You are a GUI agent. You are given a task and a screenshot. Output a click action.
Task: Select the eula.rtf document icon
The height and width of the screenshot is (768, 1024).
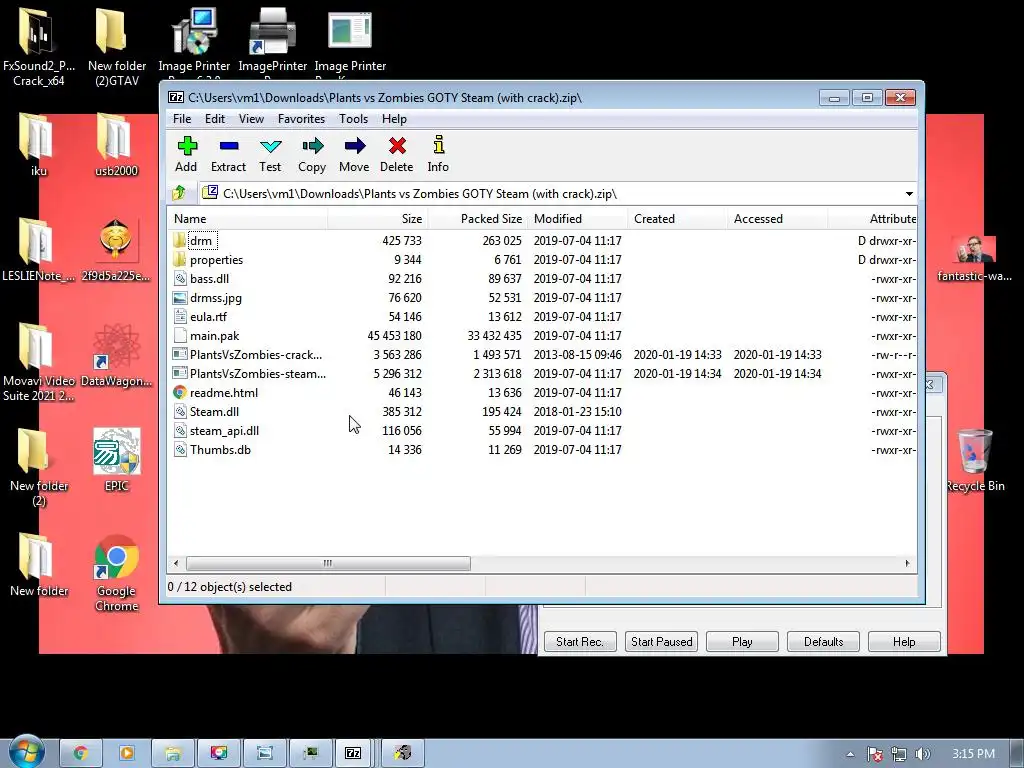point(180,317)
